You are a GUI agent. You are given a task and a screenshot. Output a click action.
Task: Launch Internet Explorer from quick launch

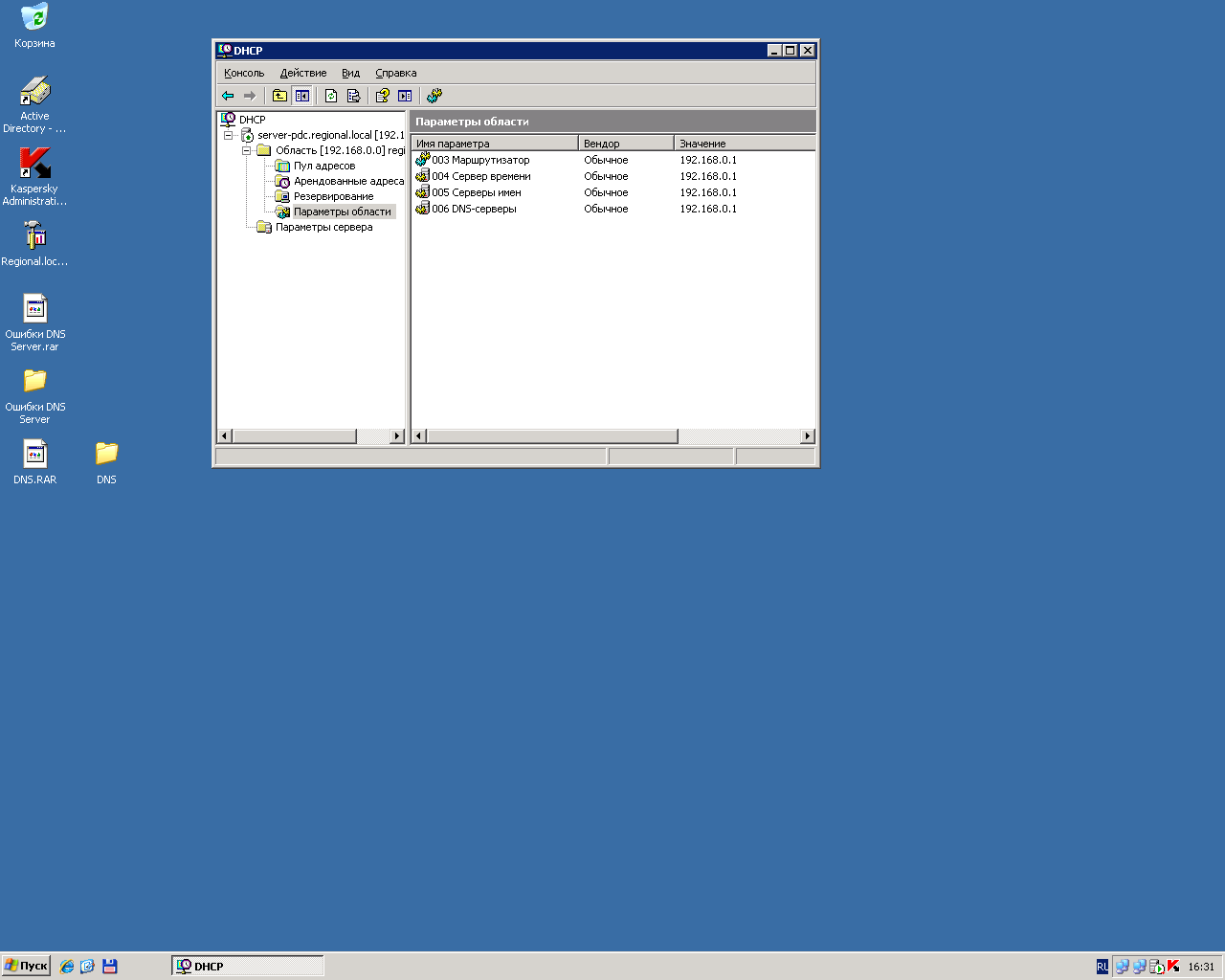[66, 967]
